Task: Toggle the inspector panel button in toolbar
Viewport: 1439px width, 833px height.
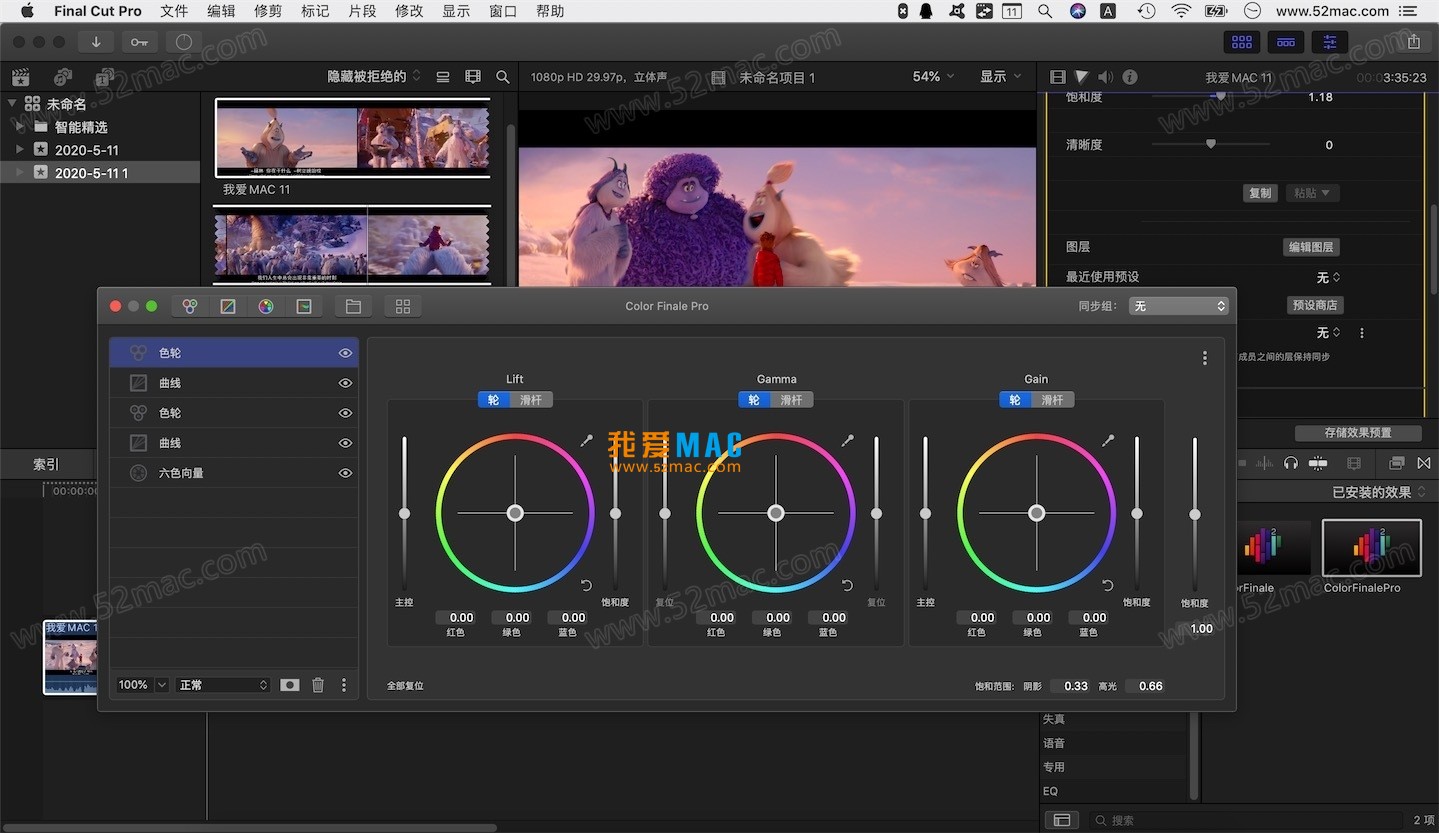Action: click(1330, 42)
